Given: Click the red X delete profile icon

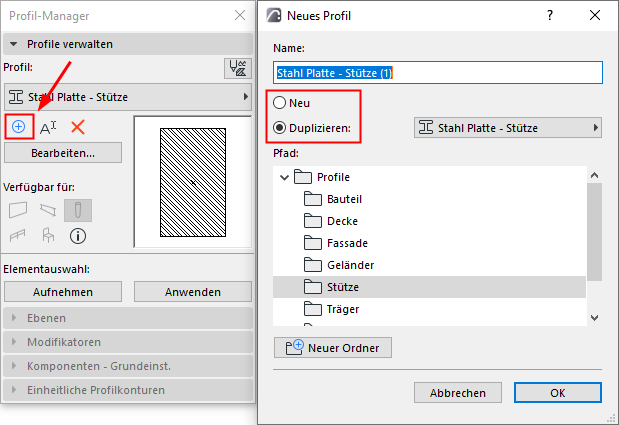Looking at the screenshot, I should point(78,127).
